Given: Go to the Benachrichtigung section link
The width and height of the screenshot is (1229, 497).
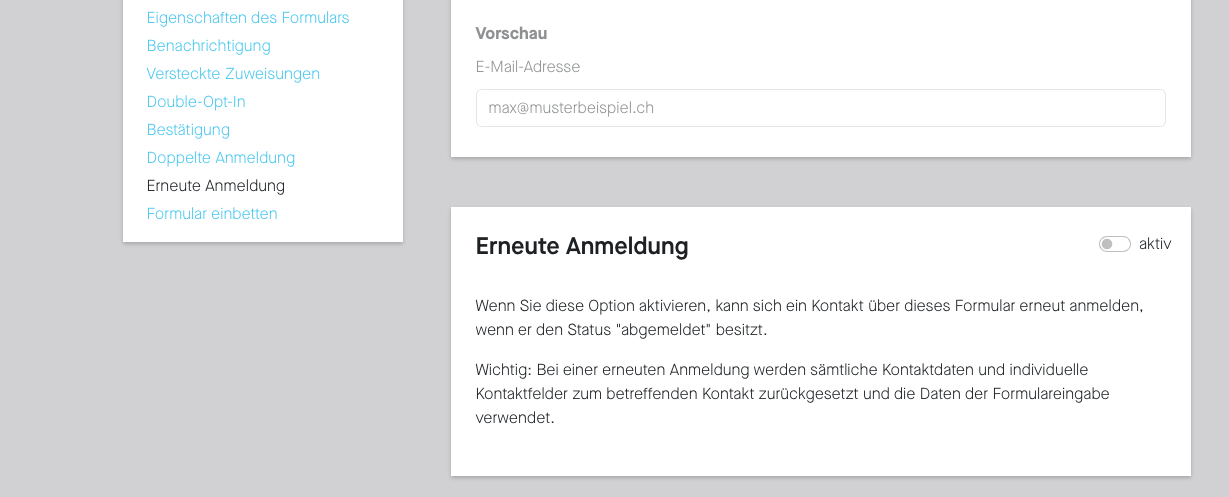Looking at the screenshot, I should pos(208,46).
